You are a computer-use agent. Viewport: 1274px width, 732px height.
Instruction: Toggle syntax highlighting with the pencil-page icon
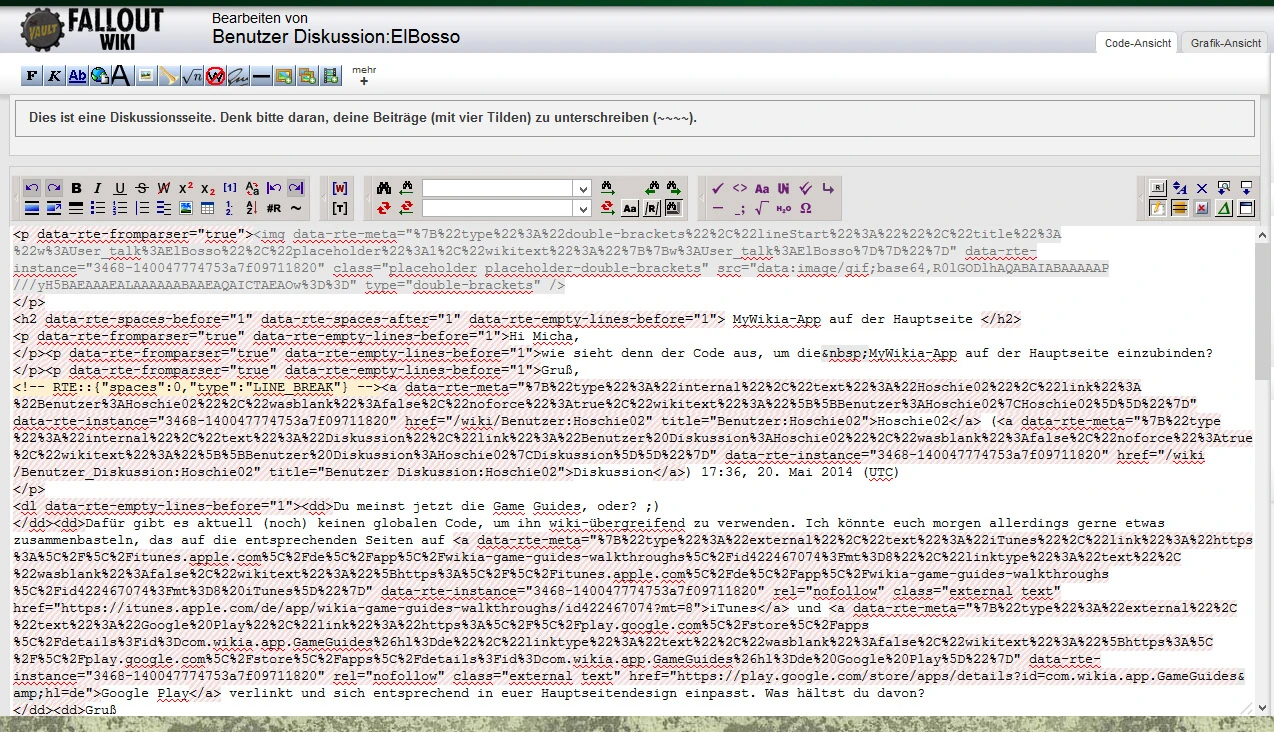point(1158,208)
